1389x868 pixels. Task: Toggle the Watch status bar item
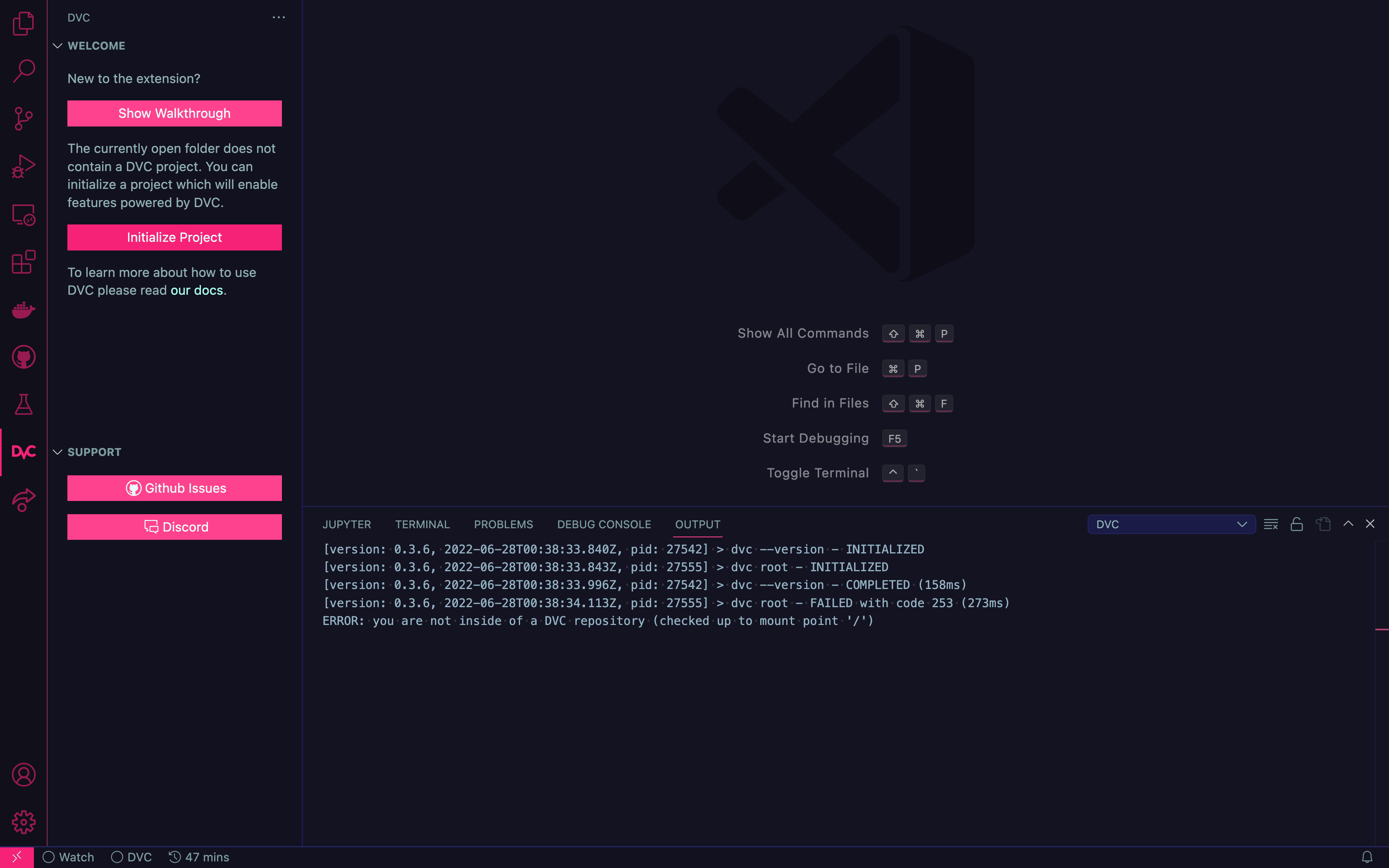[68, 857]
